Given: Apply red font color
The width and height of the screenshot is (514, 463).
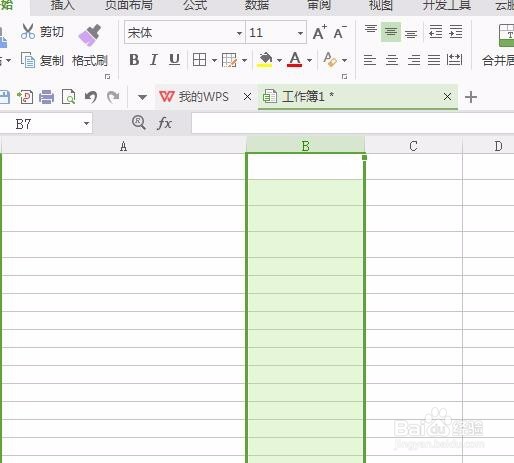Looking at the screenshot, I should [295, 60].
